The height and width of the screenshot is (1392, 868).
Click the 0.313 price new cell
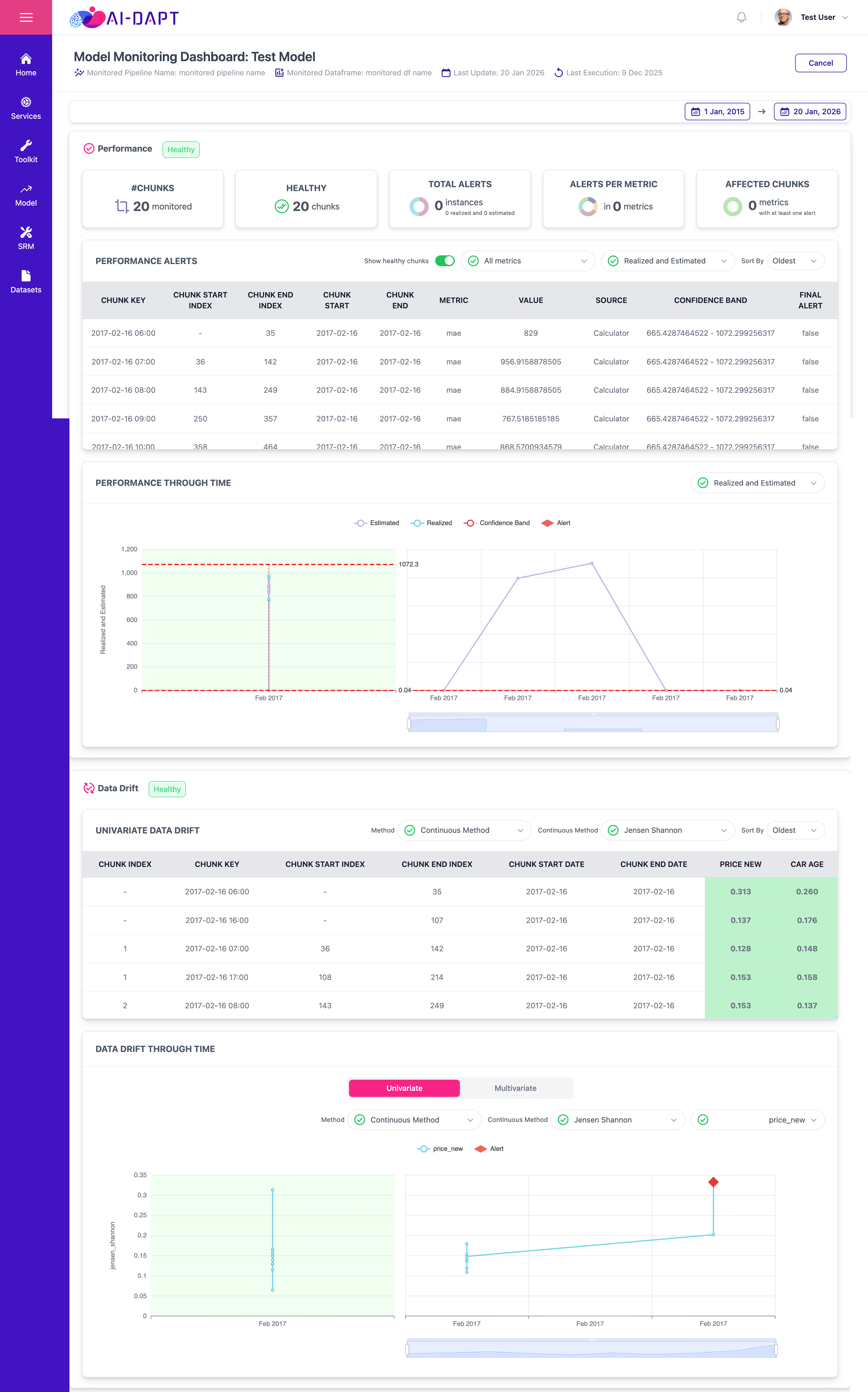pos(740,891)
